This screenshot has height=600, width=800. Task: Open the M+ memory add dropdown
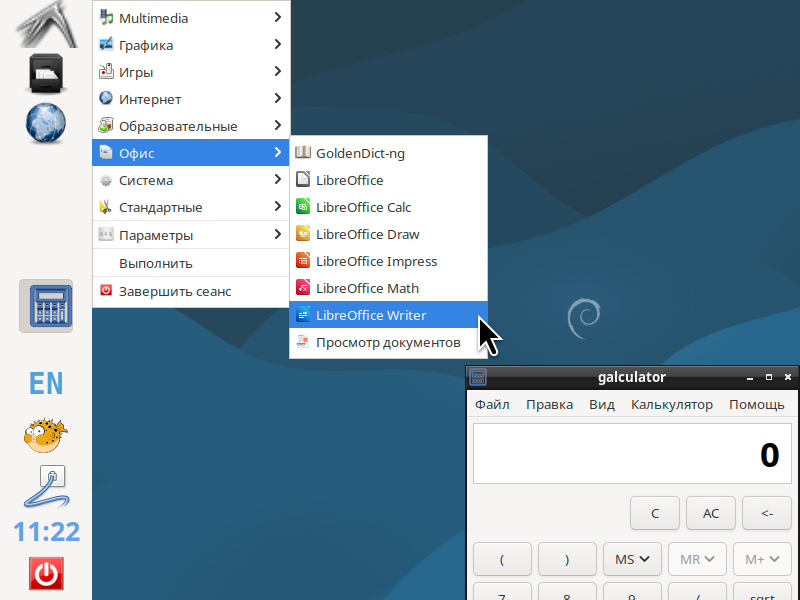pyautogui.click(x=762, y=559)
